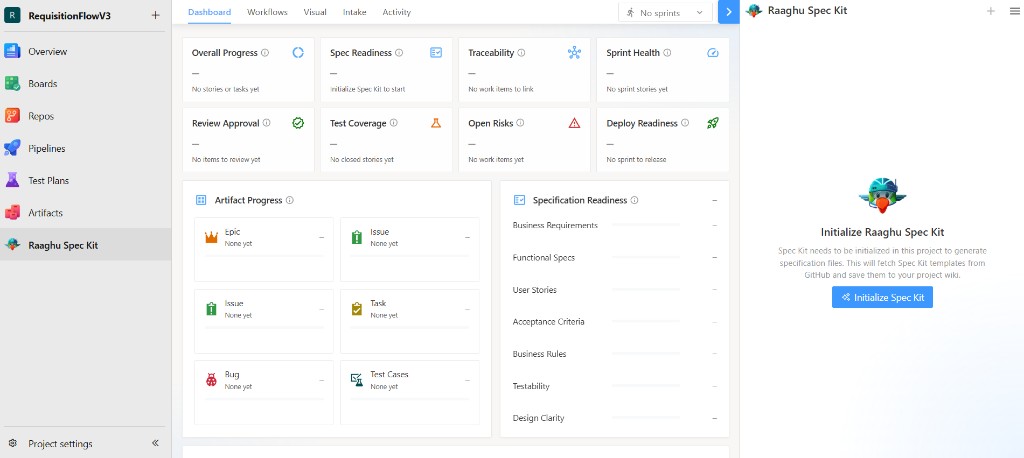
Task: Show info for Traceability
Action: point(521,53)
